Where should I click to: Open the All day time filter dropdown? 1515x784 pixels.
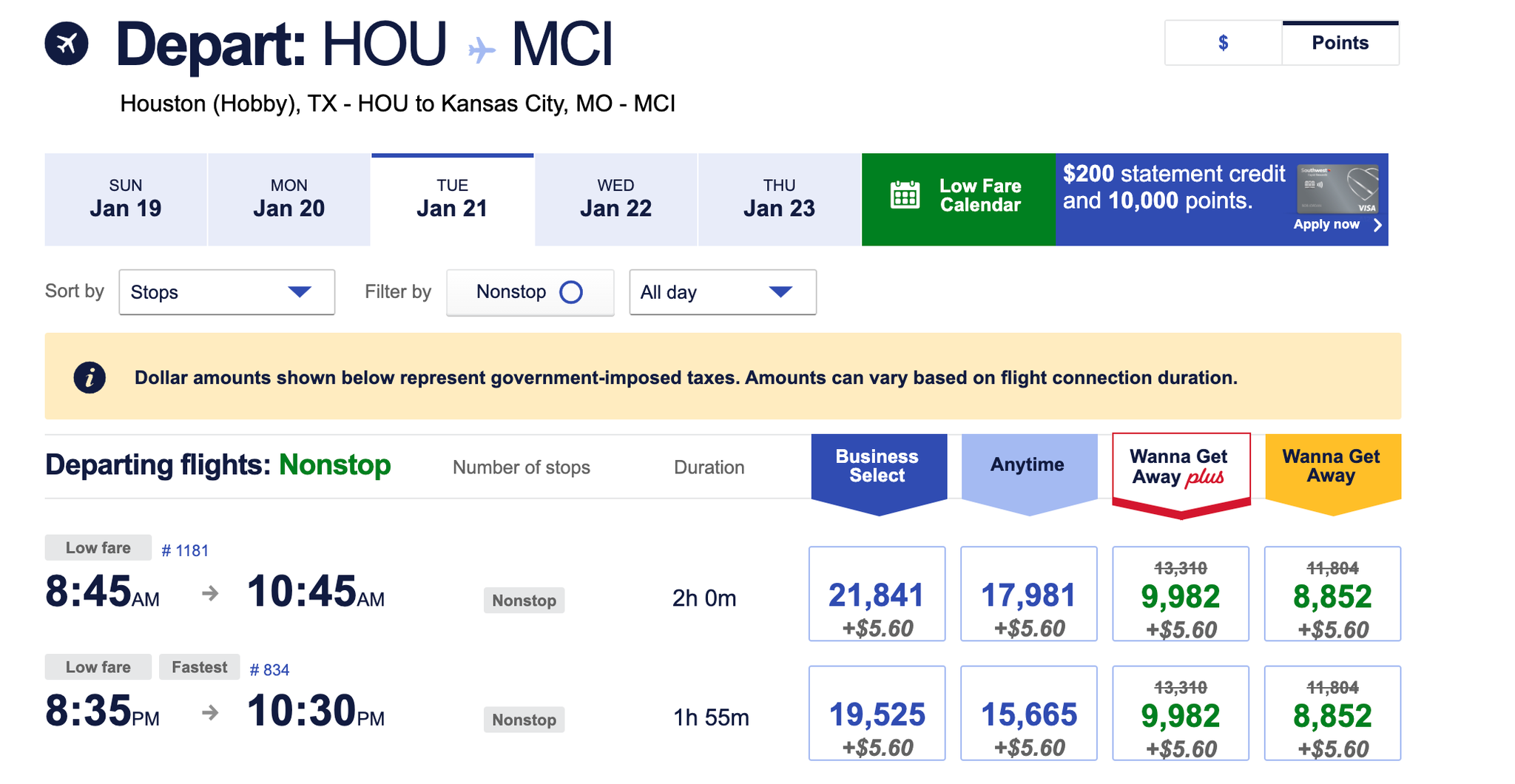click(722, 292)
